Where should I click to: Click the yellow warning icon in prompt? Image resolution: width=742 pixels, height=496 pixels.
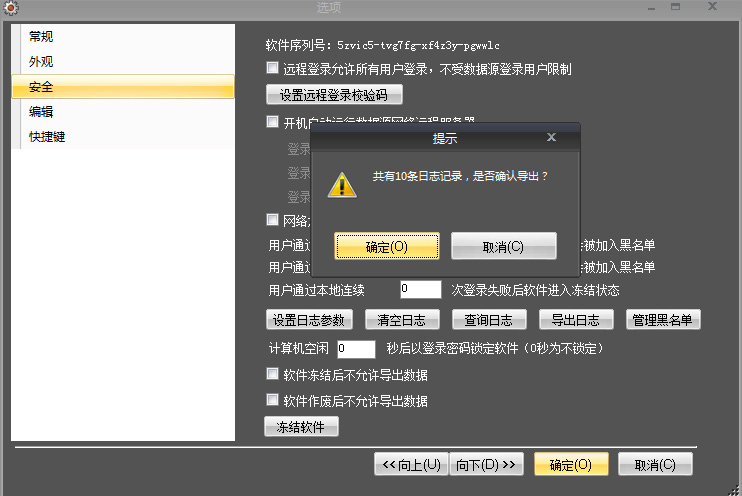[x=343, y=183]
